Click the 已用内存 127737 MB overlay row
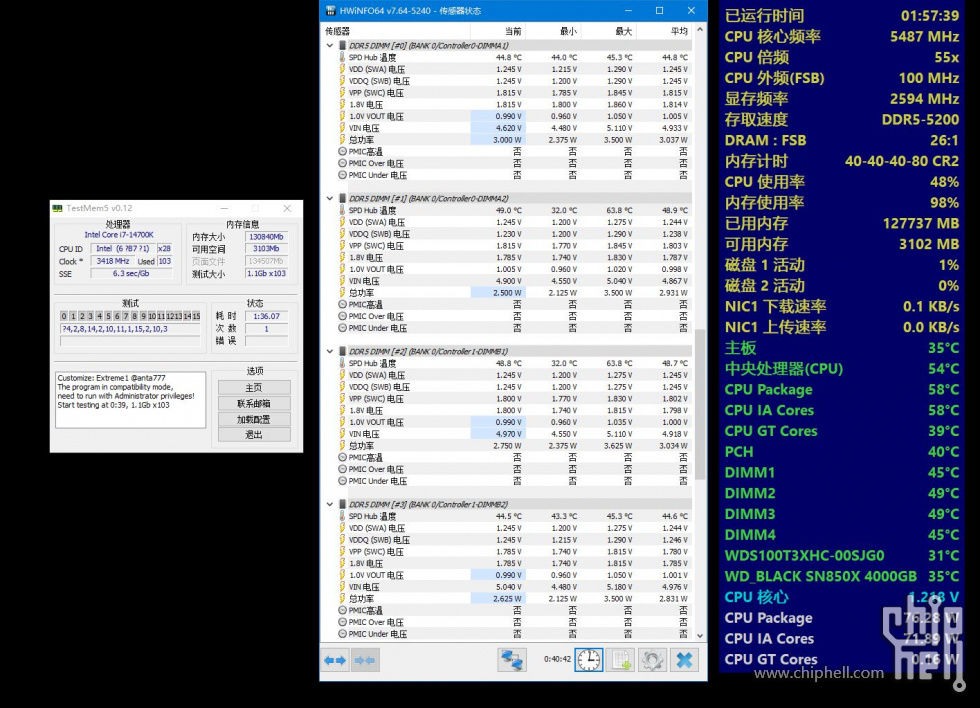This screenshot has height=708, width=980. click(x=841, y=224)
